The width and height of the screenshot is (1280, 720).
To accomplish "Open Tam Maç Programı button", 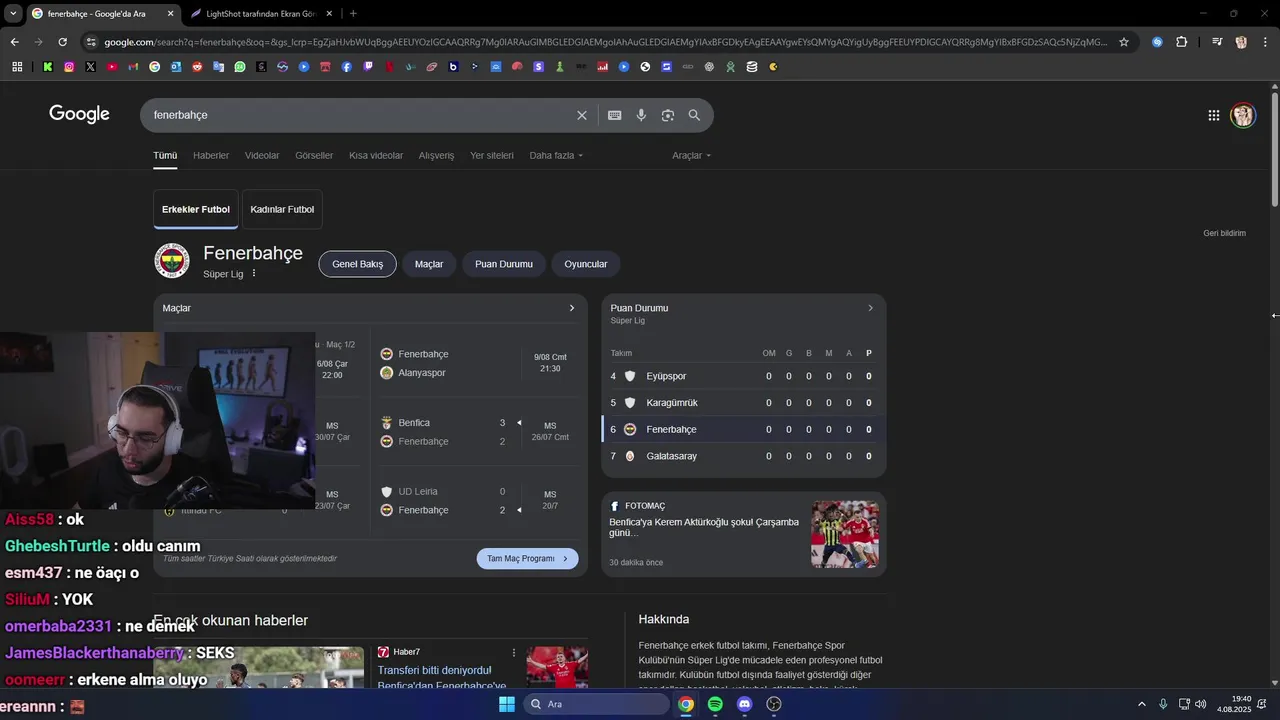I will tap(527, 559).
